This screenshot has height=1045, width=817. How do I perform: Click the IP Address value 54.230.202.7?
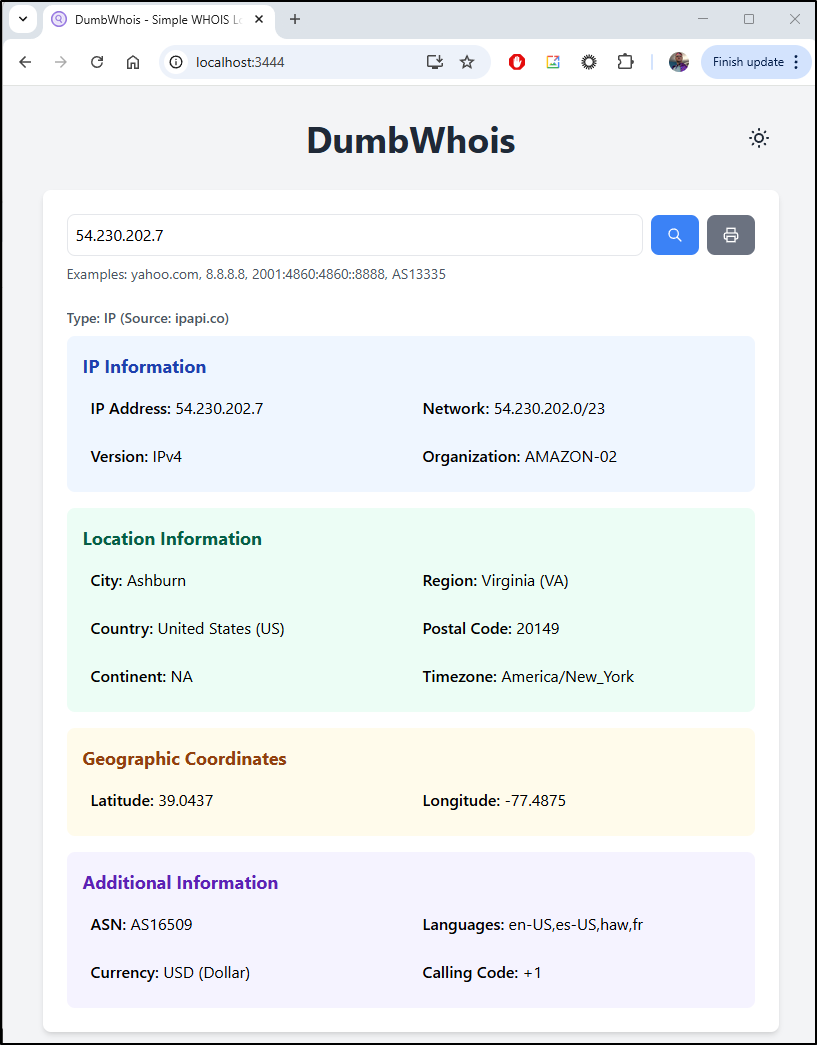point(219,409)
